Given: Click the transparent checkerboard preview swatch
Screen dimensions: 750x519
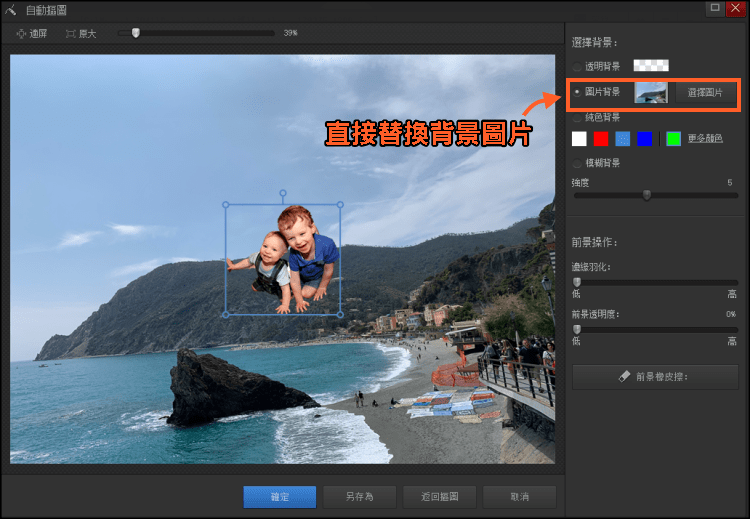Looking at the screenshot, I should 651,66.
